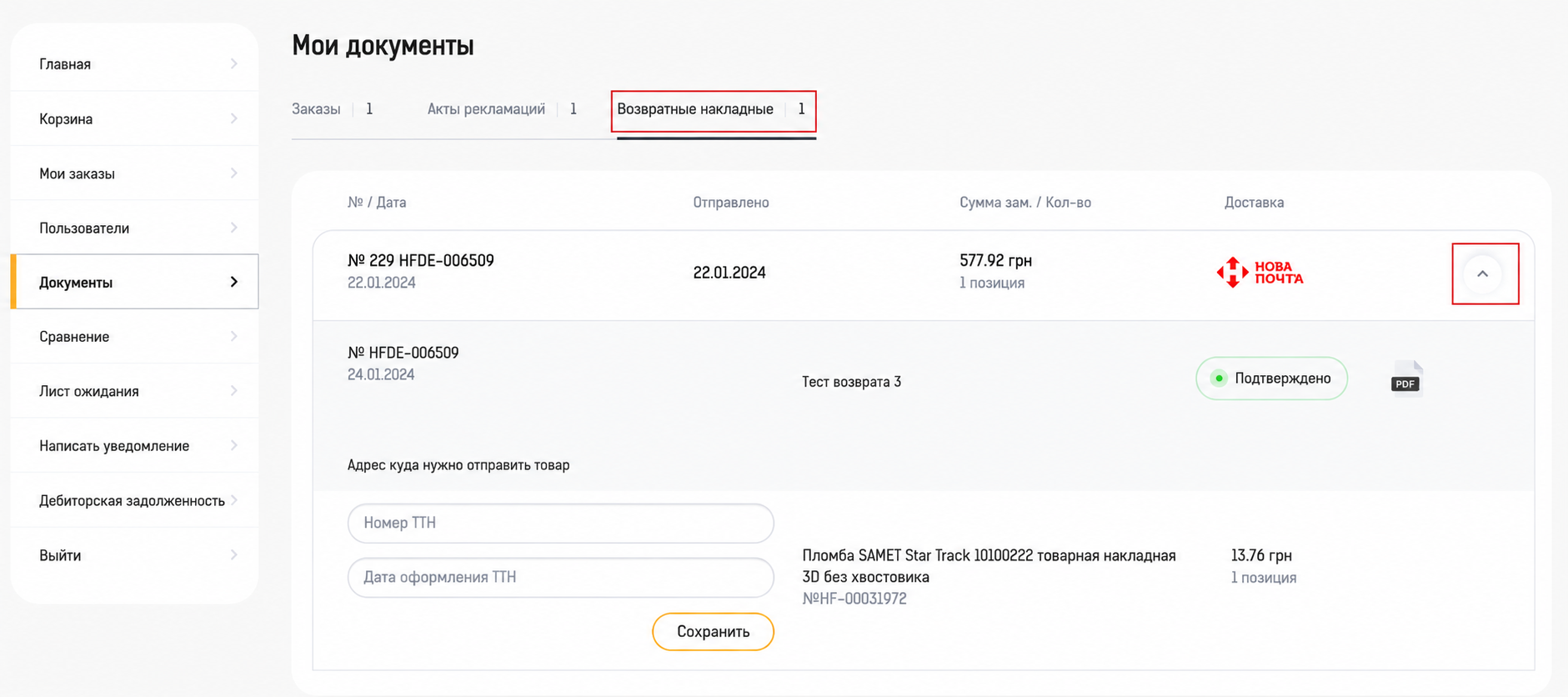Select the Возвратные накладные tab
This screenshot has height=697, width=1568.
tap(711, 109)
